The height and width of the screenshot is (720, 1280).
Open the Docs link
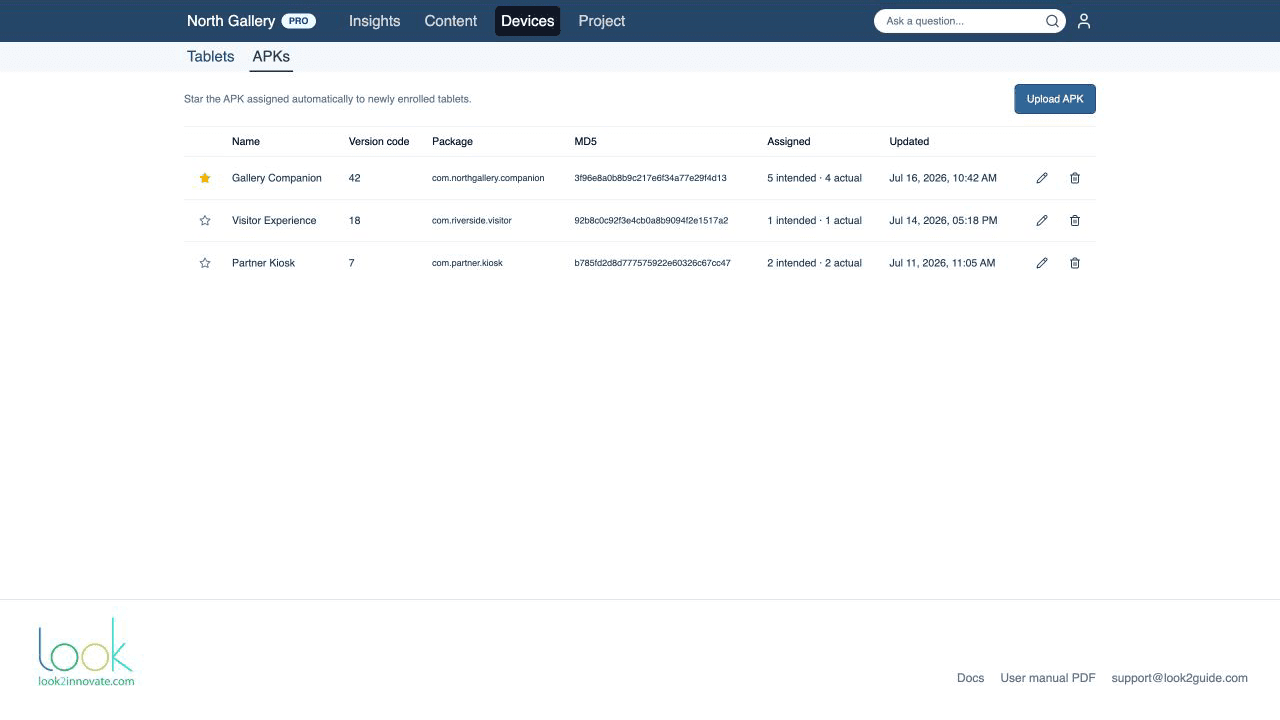pos(970,678)
